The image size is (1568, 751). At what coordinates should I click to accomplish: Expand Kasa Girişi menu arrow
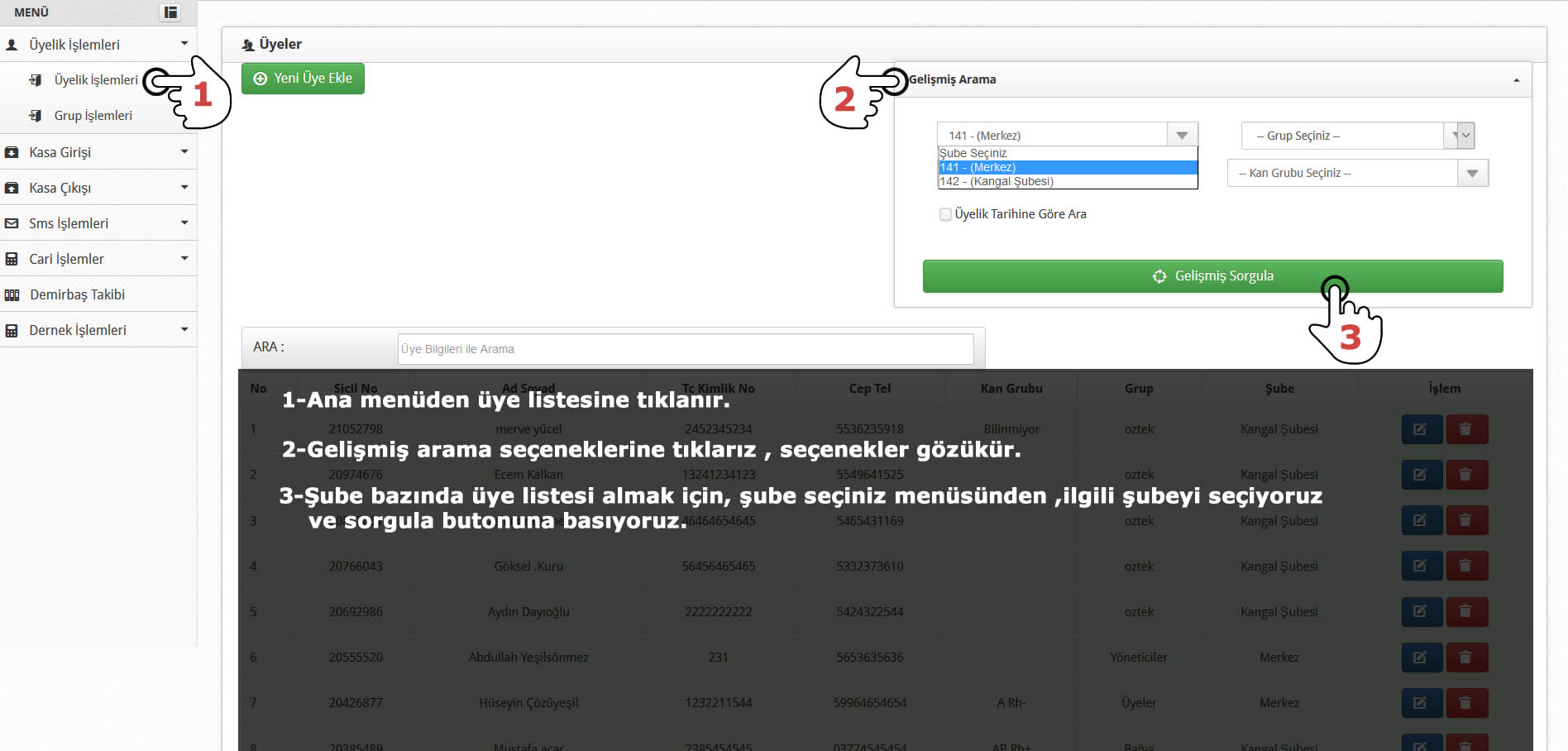coord(184,151)
